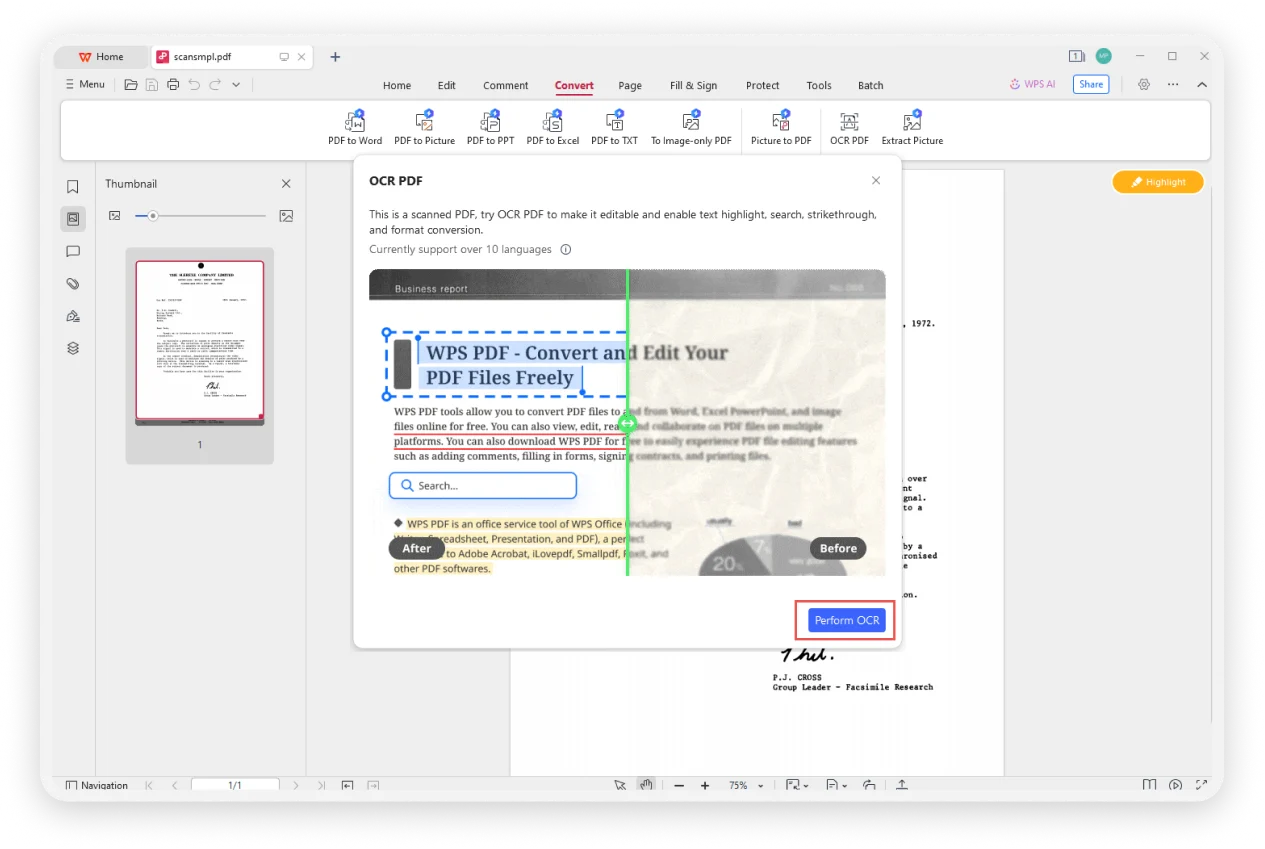Screen dimensions: 1265x849
Task: Enter full screen mode icon
Action: 1202,785
